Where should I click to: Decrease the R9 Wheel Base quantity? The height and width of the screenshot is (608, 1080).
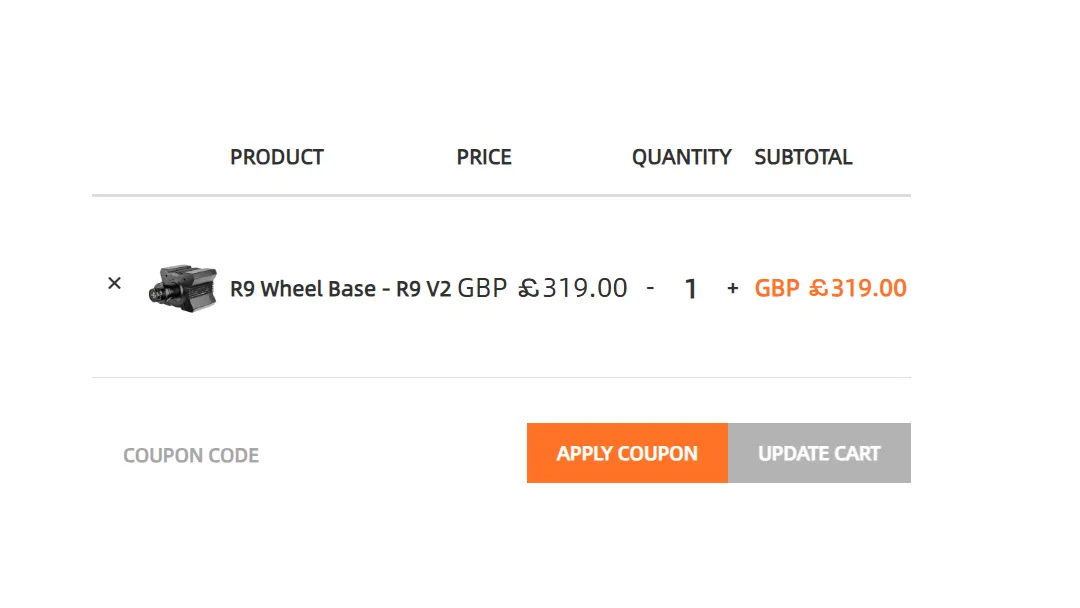(x=651, y=288)
